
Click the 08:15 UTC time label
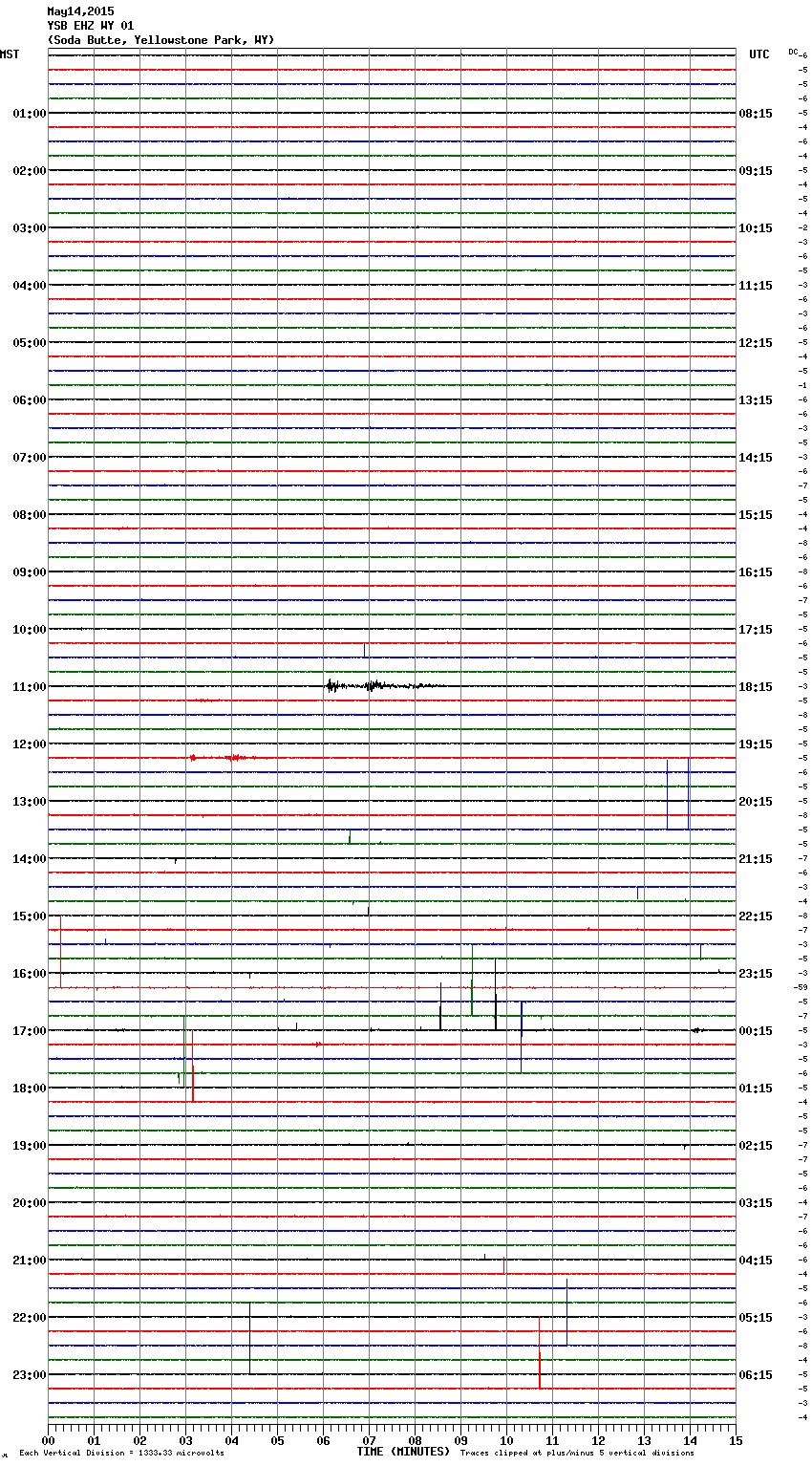coord(756,114)
